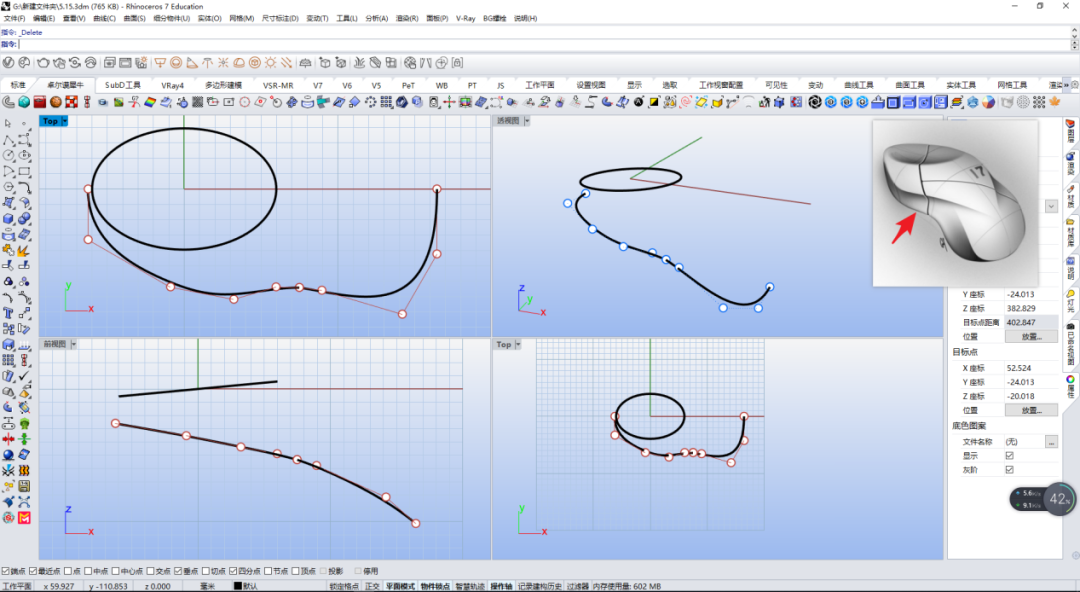Open the 文件(F) menu
1080x592 pixels.
coord(14,19)
